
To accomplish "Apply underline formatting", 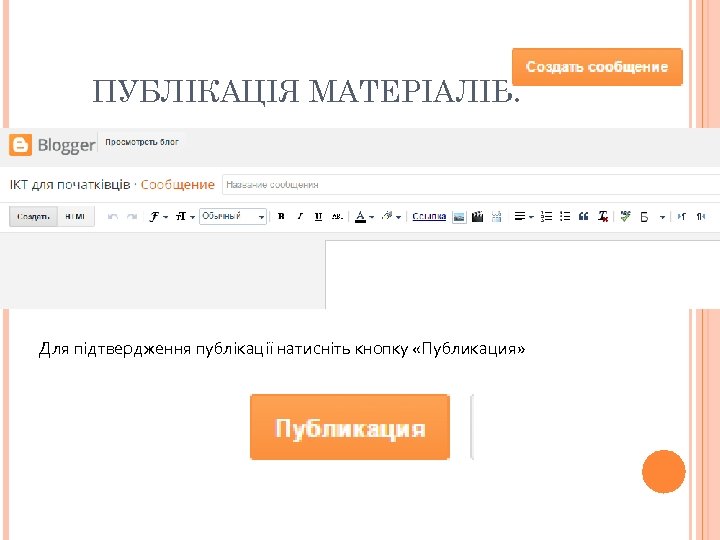I will point(318,217).
